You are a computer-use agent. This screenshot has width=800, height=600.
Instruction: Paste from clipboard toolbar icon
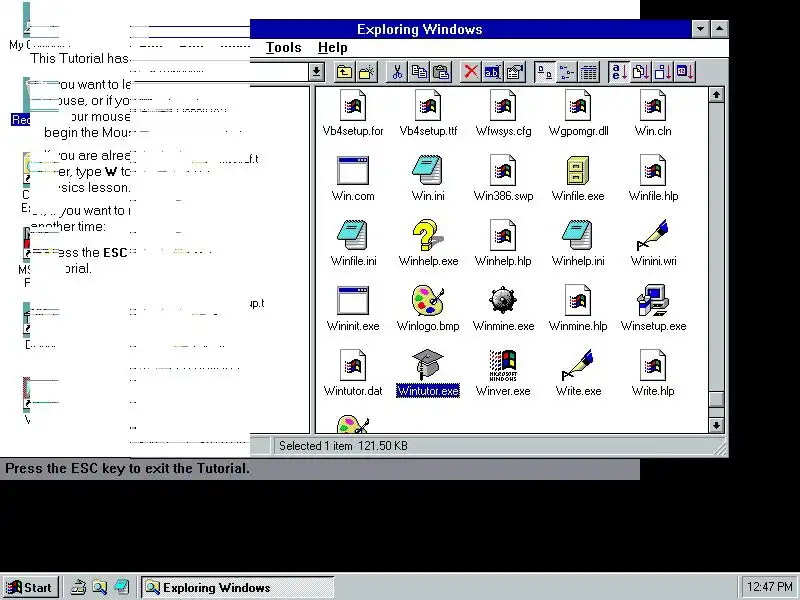click(442, 72)
